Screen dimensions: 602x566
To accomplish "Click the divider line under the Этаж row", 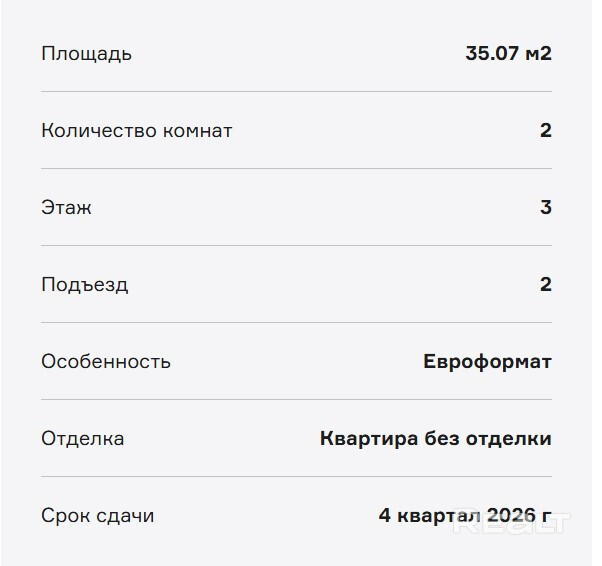I will coord(296,246).
